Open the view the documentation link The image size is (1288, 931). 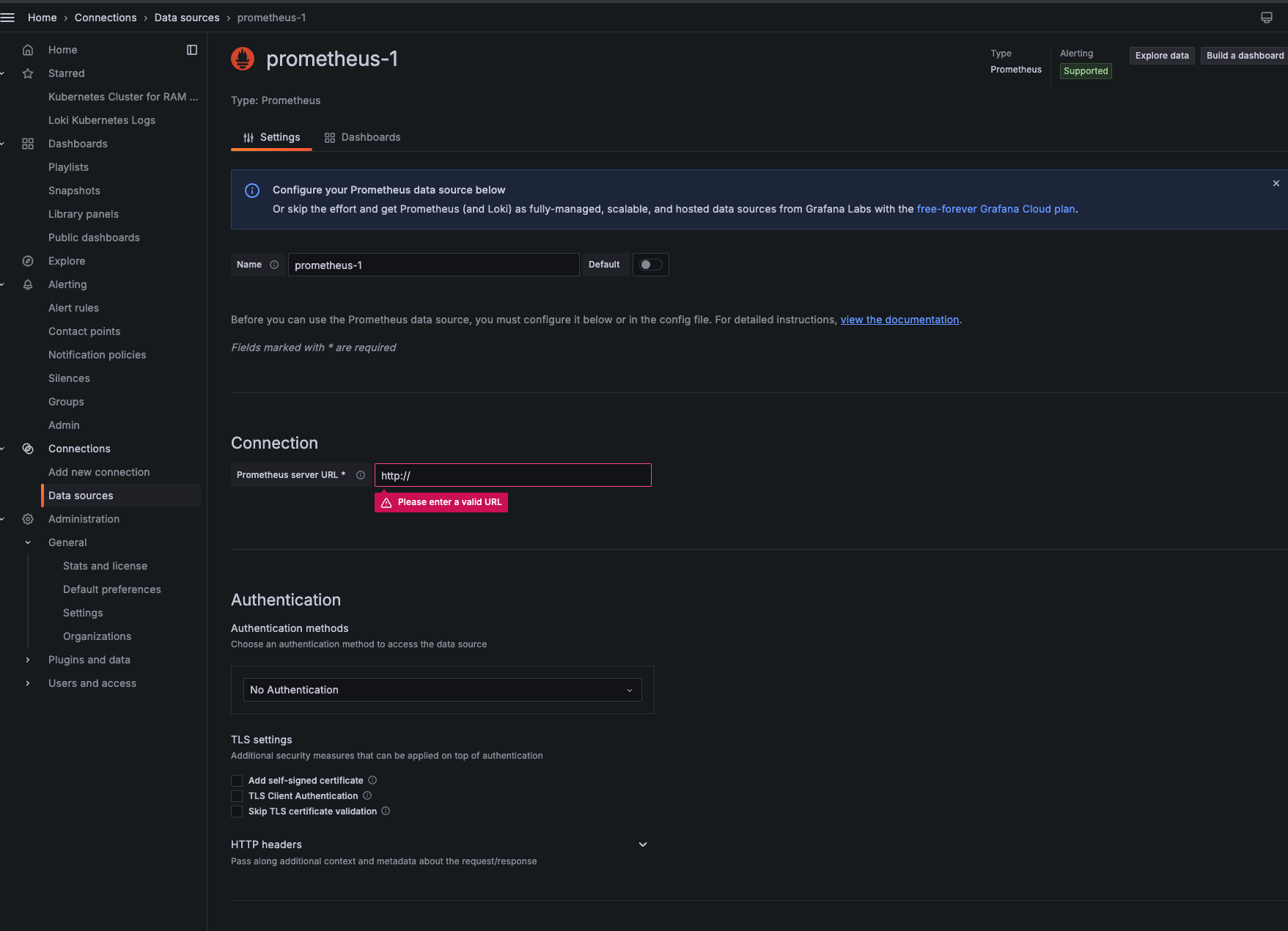[899, 320]
